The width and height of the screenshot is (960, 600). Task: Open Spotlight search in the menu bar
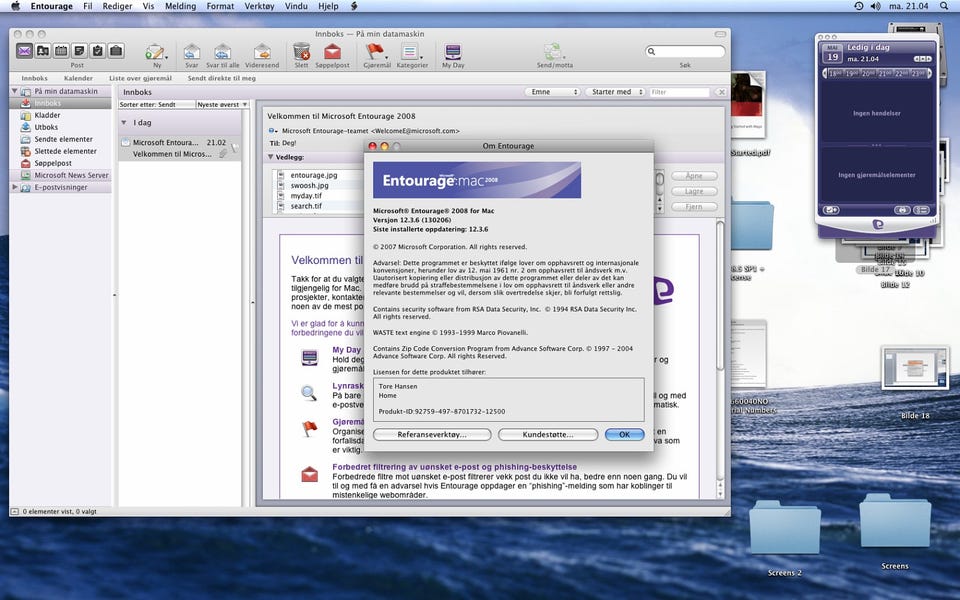pyautogui.click(x=944, y=6)
